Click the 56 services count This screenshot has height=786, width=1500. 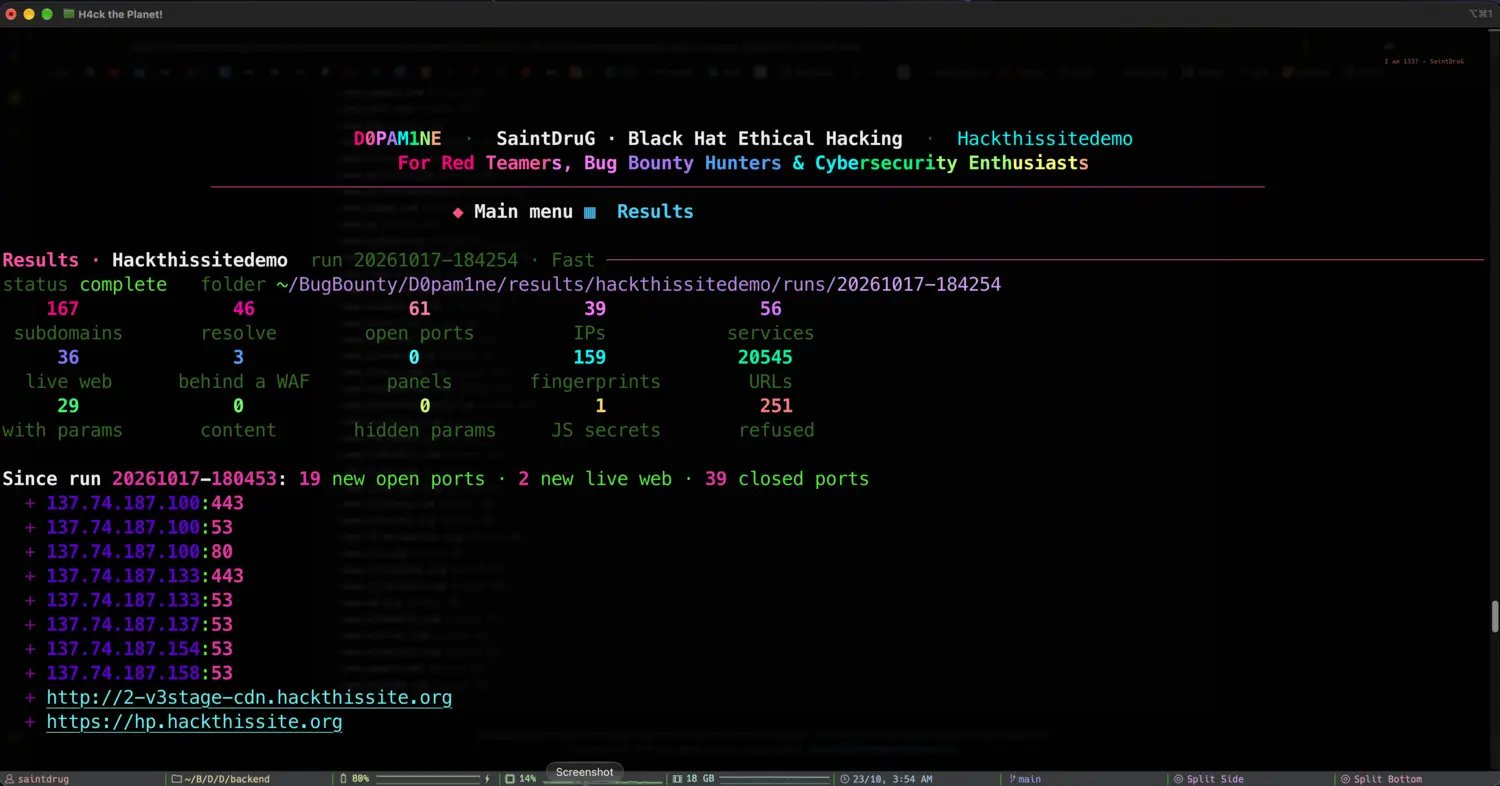[x=771, y=309]
